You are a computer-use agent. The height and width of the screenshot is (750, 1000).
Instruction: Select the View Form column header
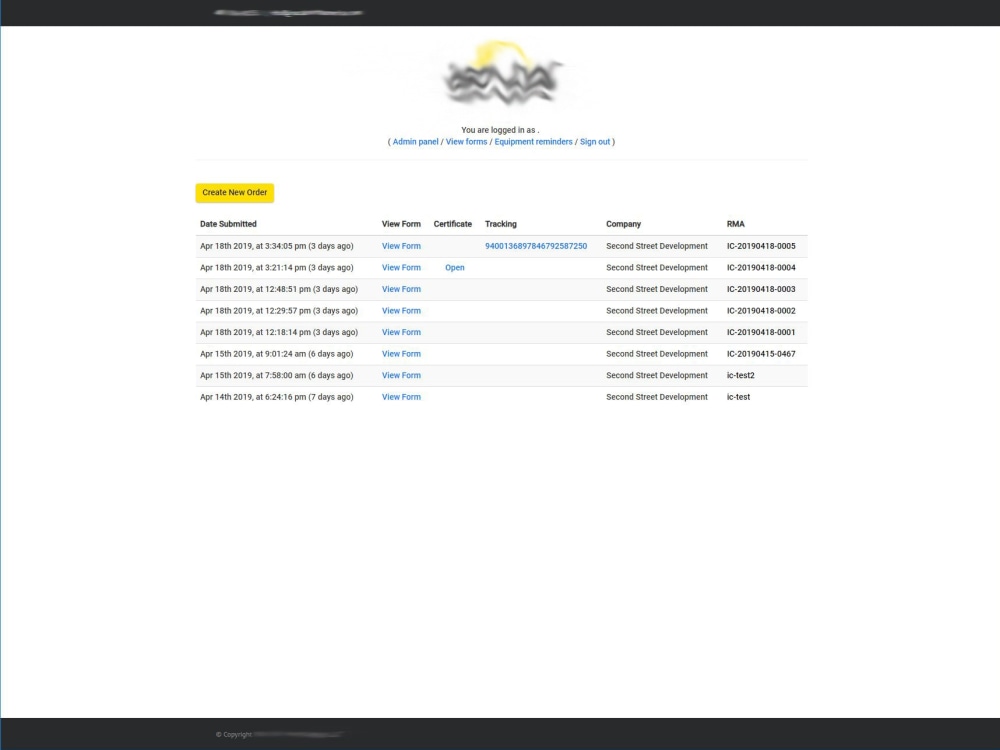(401, 224)
